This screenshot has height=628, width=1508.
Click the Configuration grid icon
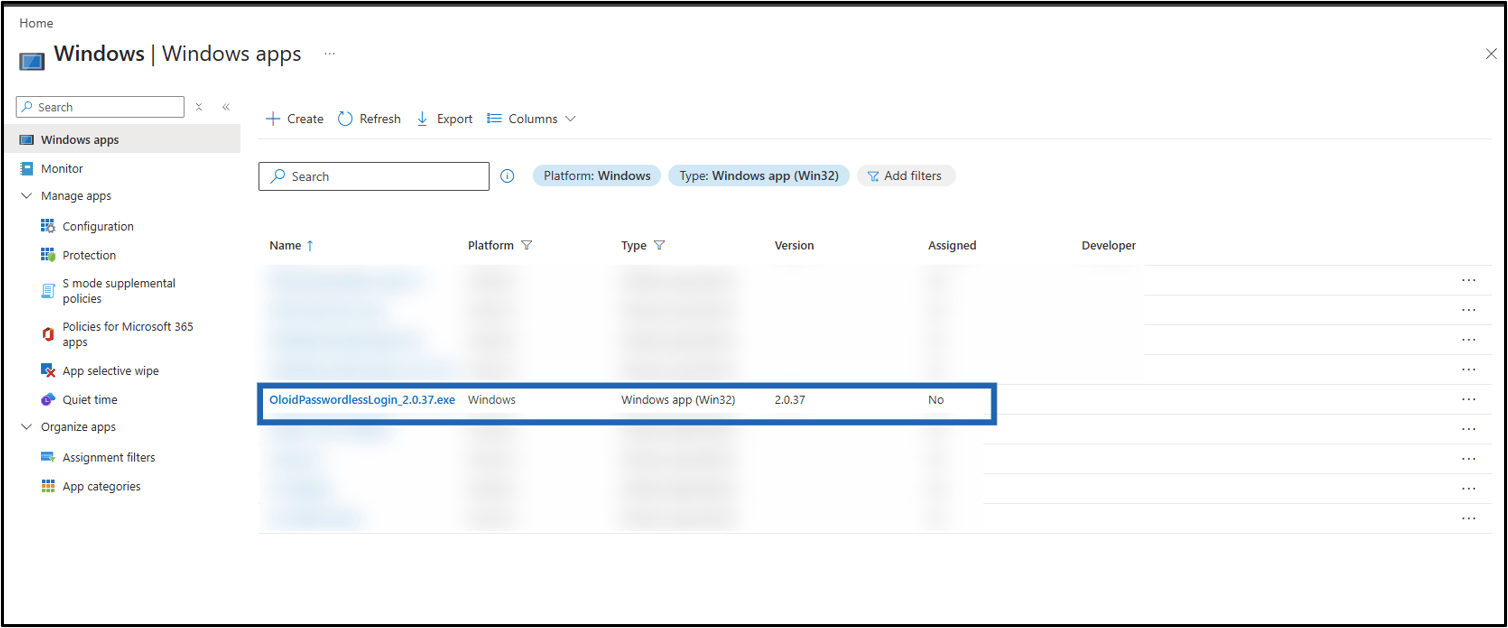tap(48, 227)
